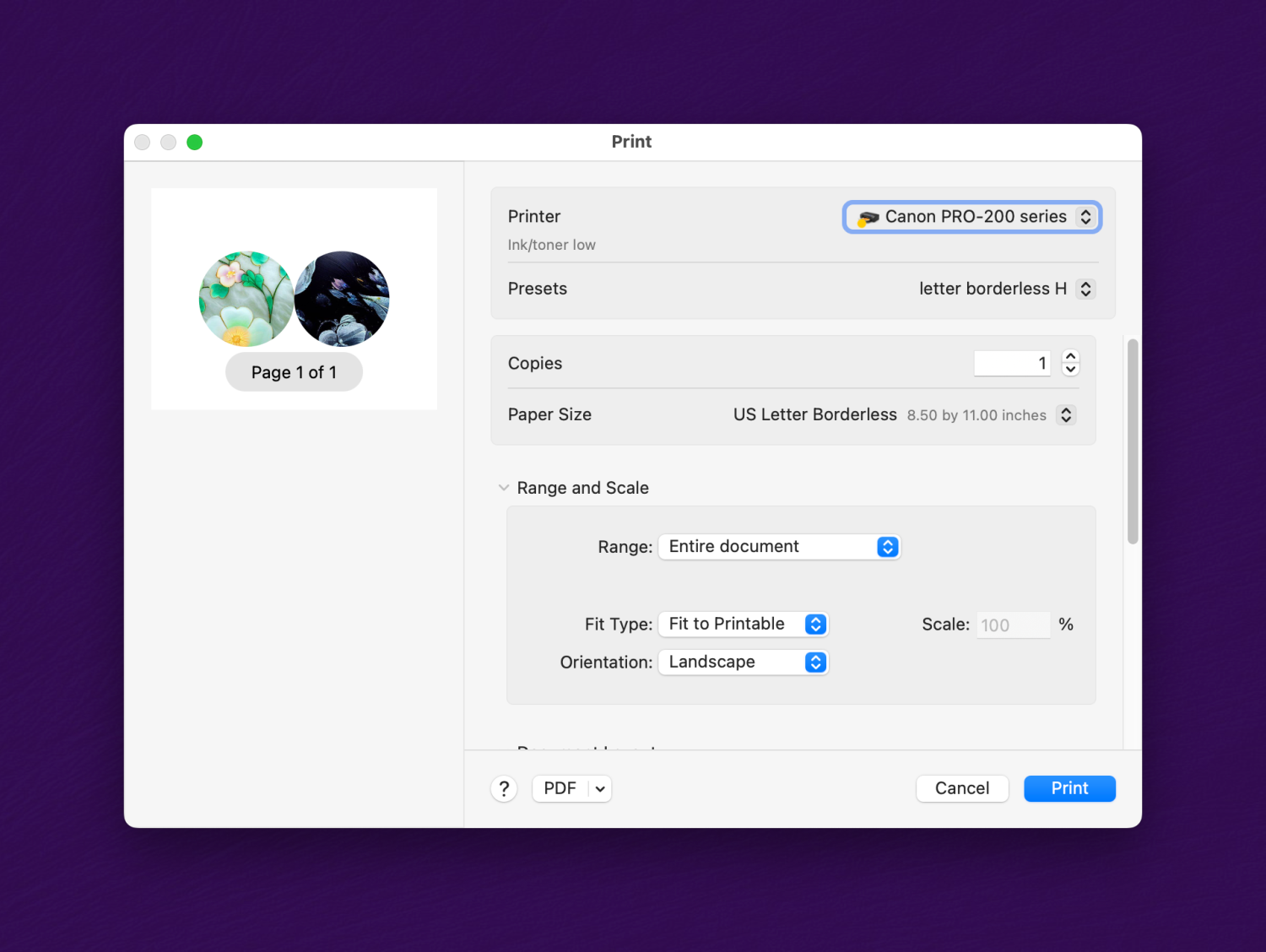The image size is (1266, 952).
Task: Click the PDF button
Action: point(560,789)
